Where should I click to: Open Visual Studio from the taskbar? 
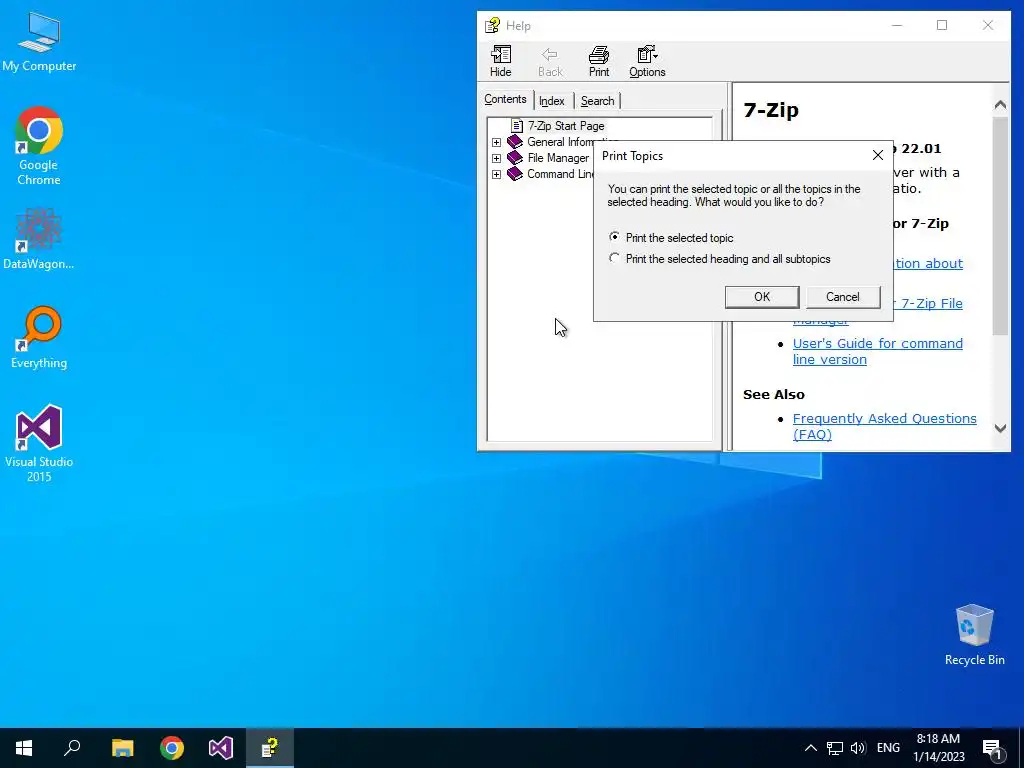pyautogui.click(x=221, y=748)
